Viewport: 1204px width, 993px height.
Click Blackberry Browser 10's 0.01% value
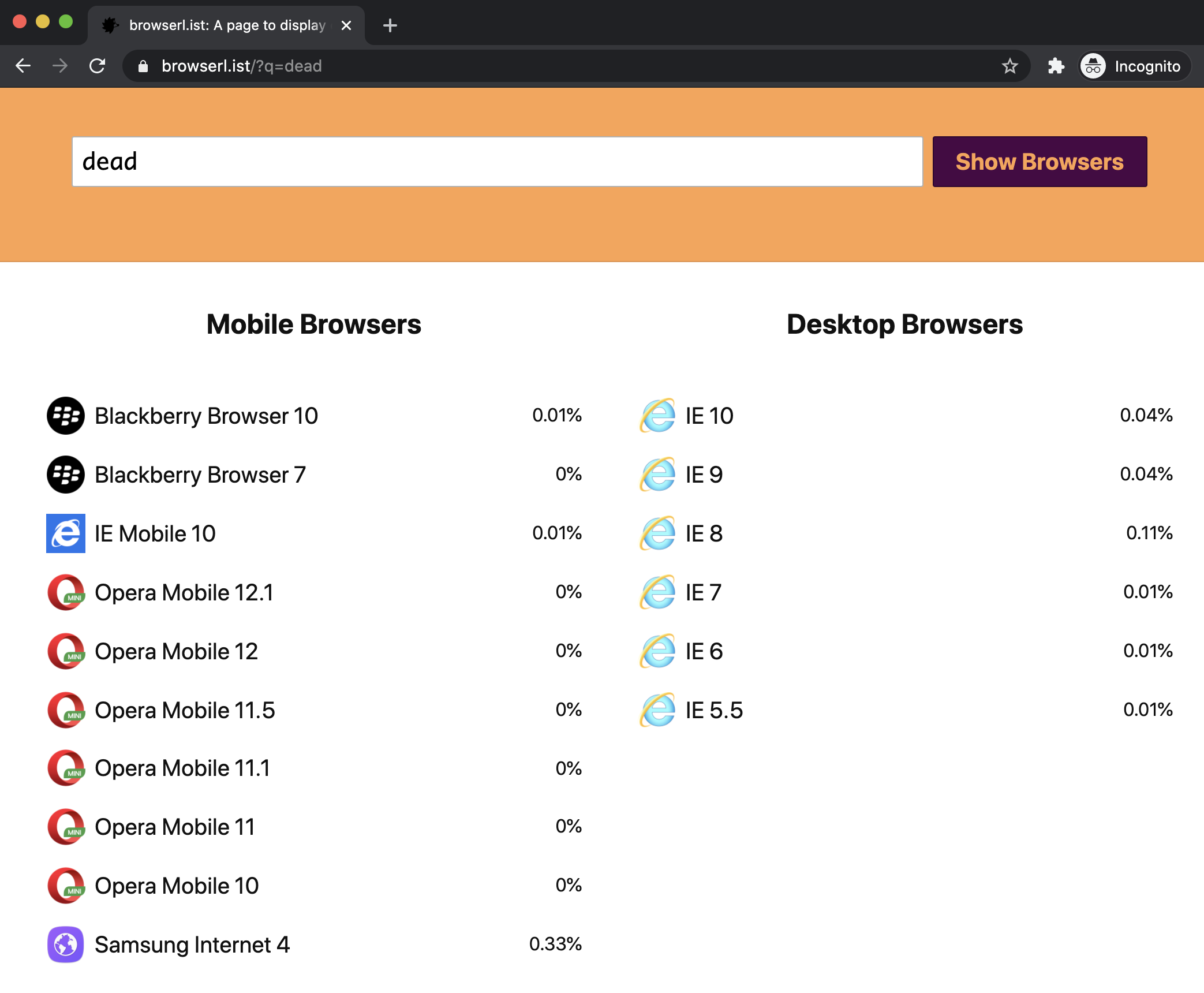[x=557, y=415]
